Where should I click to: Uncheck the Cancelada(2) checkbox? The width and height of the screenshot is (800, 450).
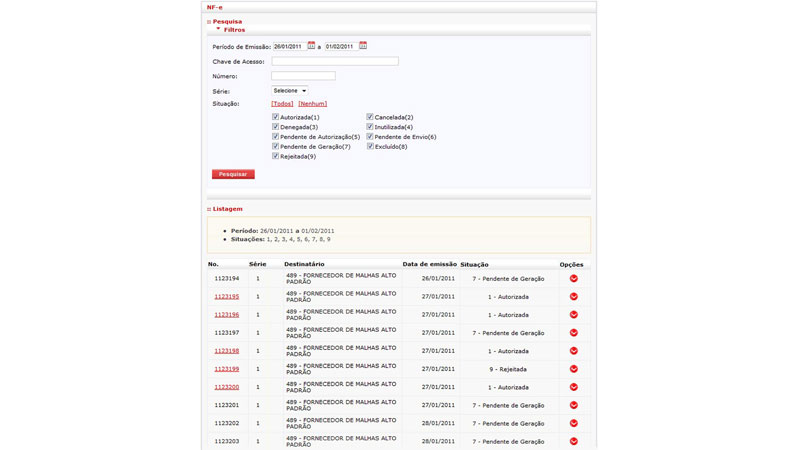370,117
